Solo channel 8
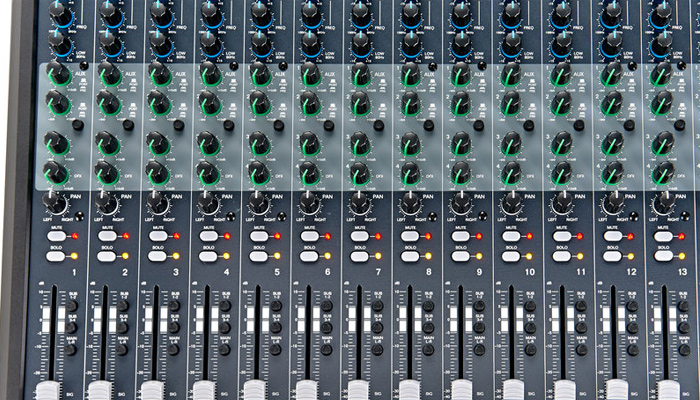 pyautogui.click(x=410, y=256)
